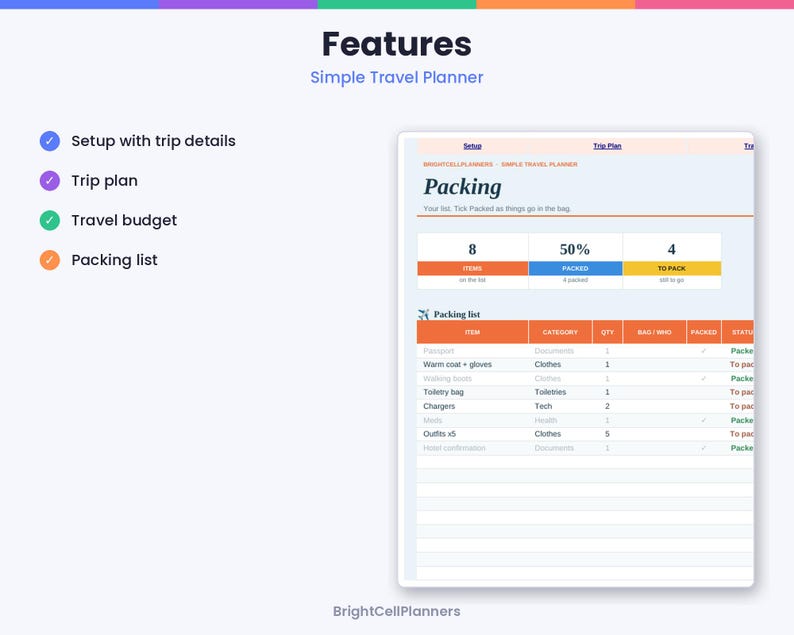Click the QTY column header
Image resolution: width=794 pixels, height=635 pixels.
tap(607, 332)
